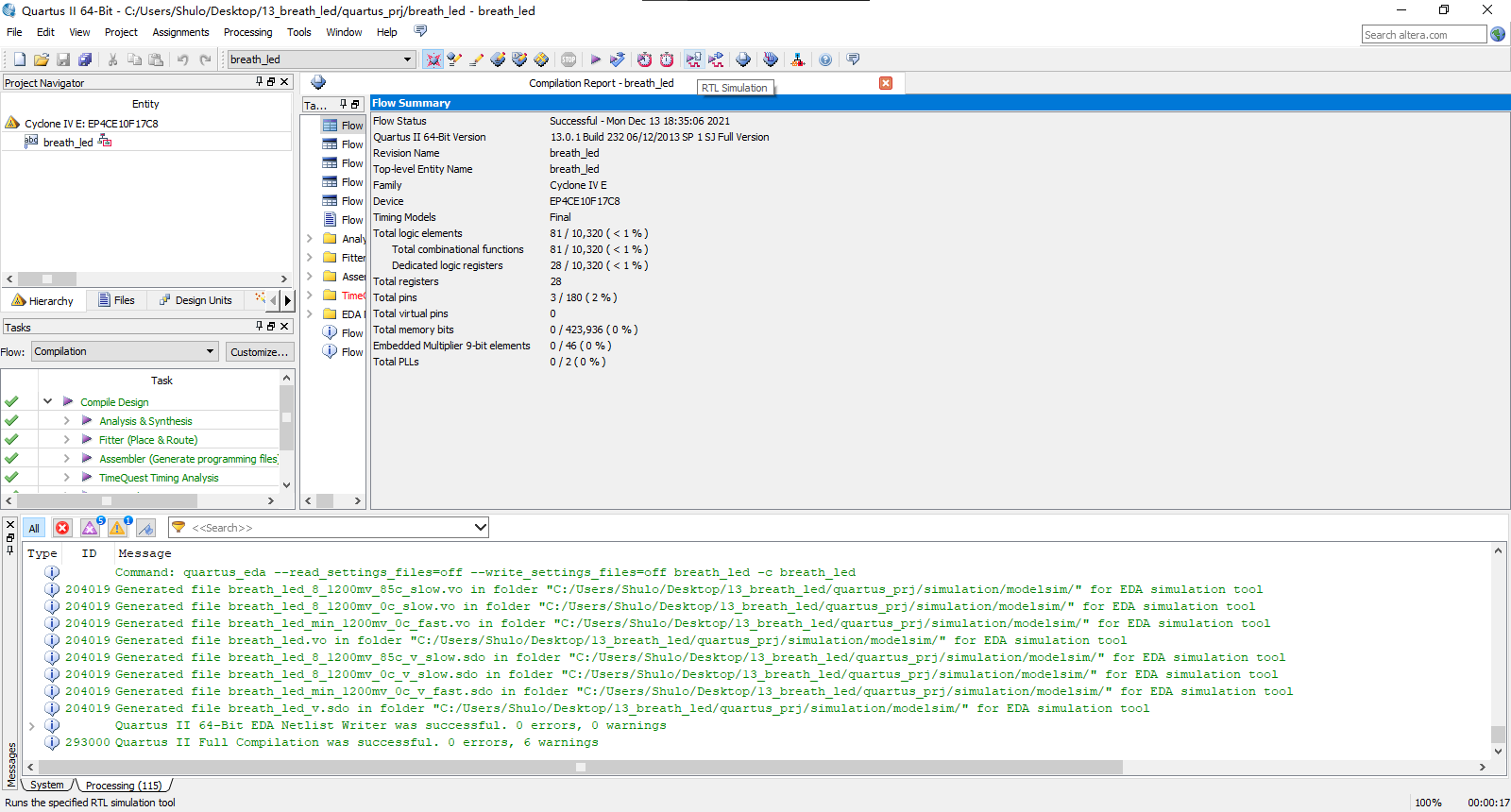Start Analysis & Synthesis icon with checkmark
The image size is (1511, 812).
pos(618,59)
